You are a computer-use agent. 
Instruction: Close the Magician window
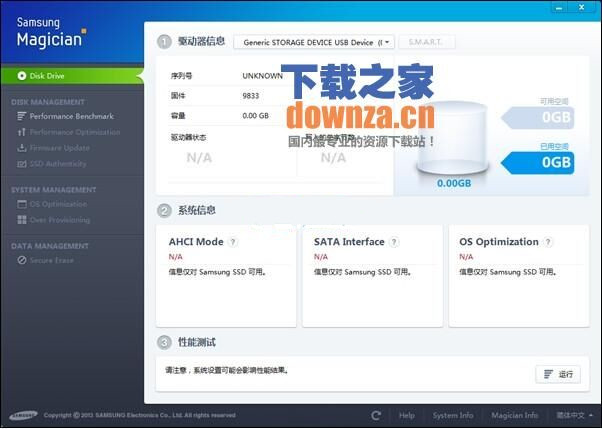582,7
